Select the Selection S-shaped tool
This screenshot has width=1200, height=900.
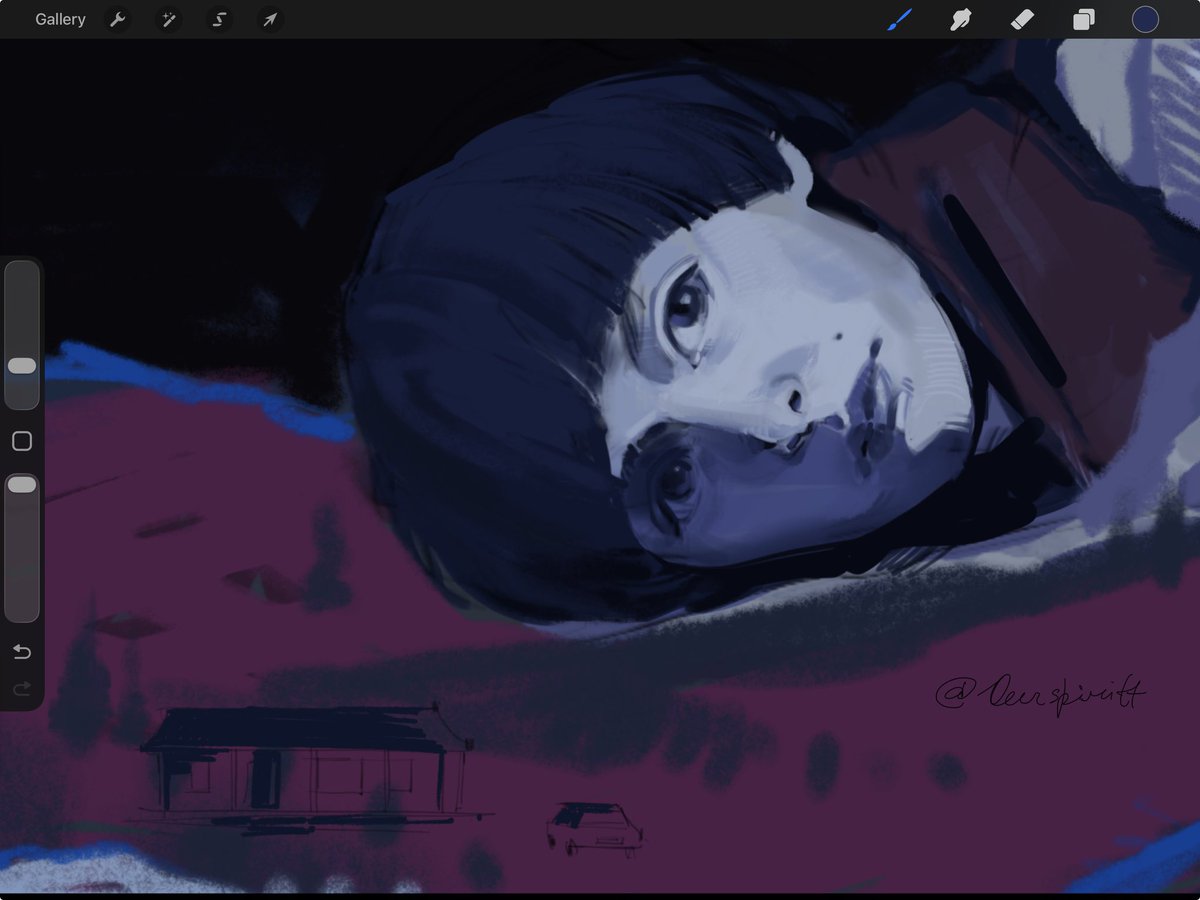219,20
